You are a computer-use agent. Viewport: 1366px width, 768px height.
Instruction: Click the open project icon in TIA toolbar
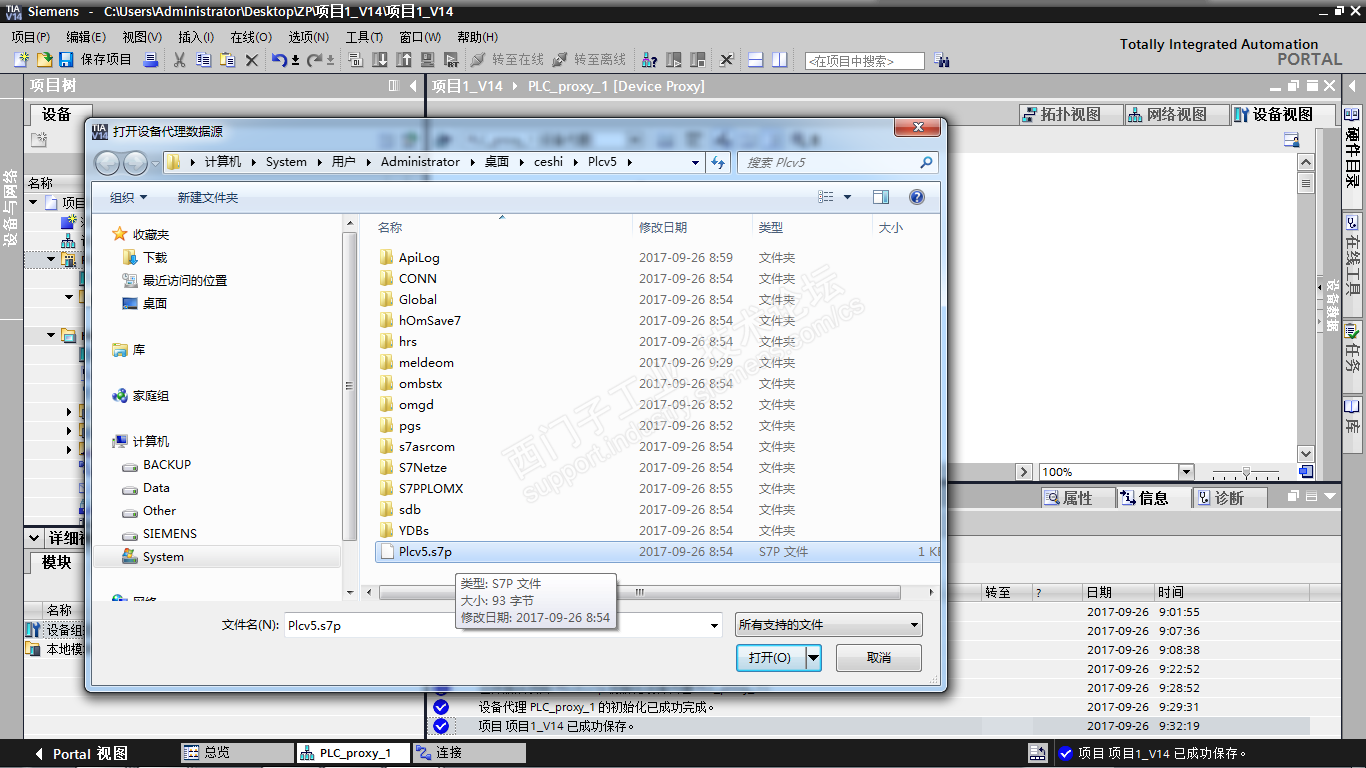(44, 60)
